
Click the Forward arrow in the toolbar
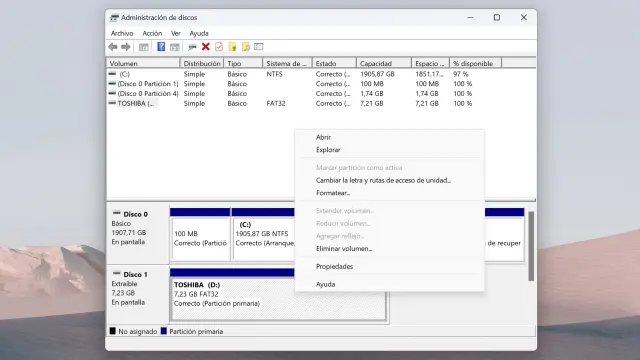[x=126, y=47]
